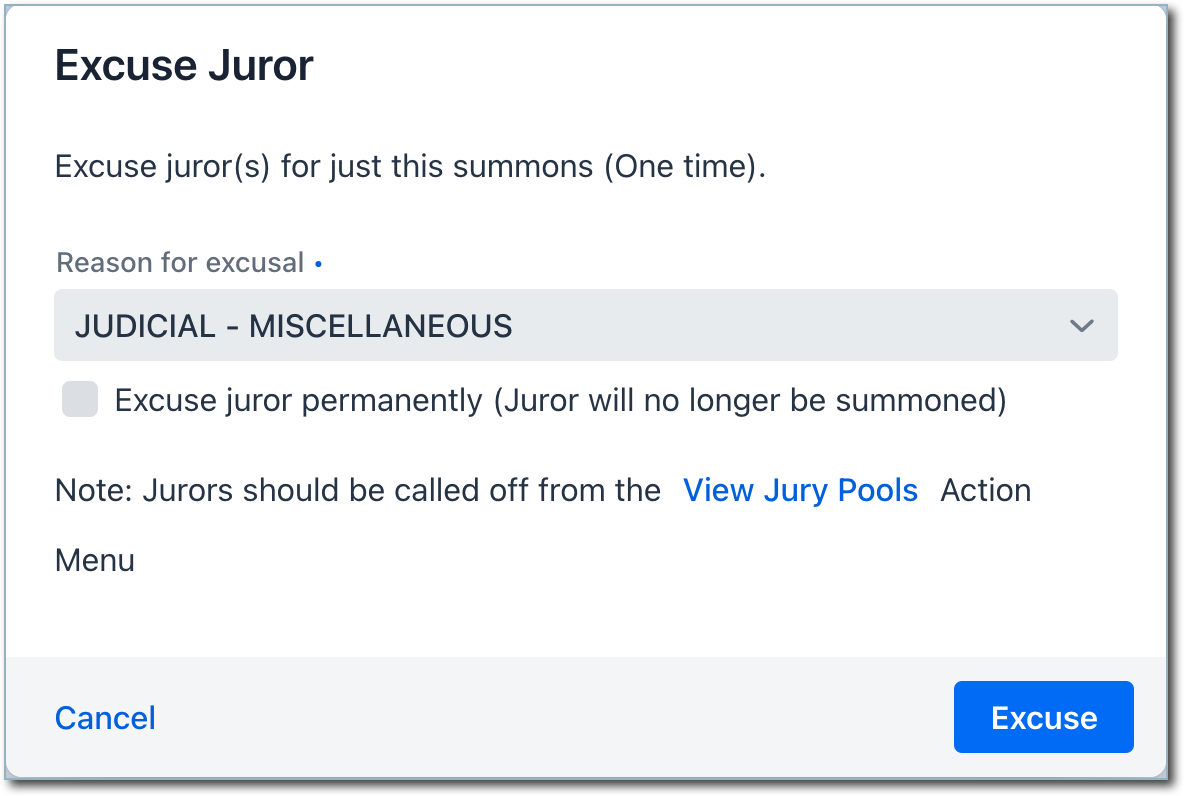Open the View Jury Pools link
This screenshot has width=1184, height=796.
point(800,491)
